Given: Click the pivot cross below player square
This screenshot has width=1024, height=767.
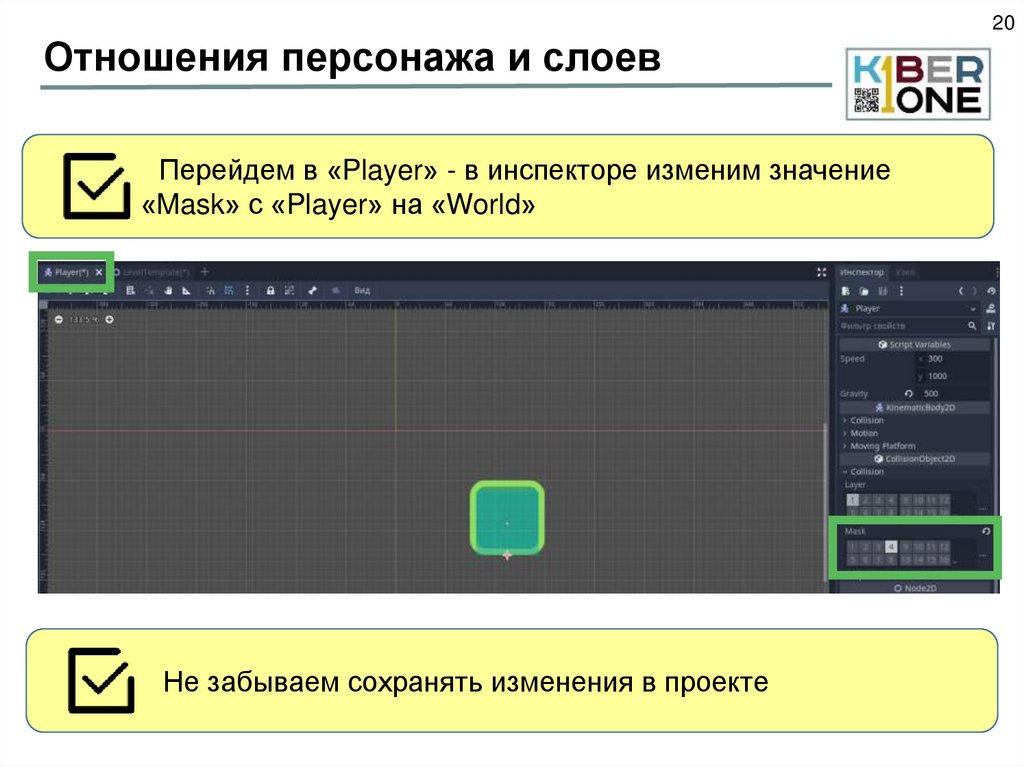Looking at the screenshot, I should click(x=507, y=555).
